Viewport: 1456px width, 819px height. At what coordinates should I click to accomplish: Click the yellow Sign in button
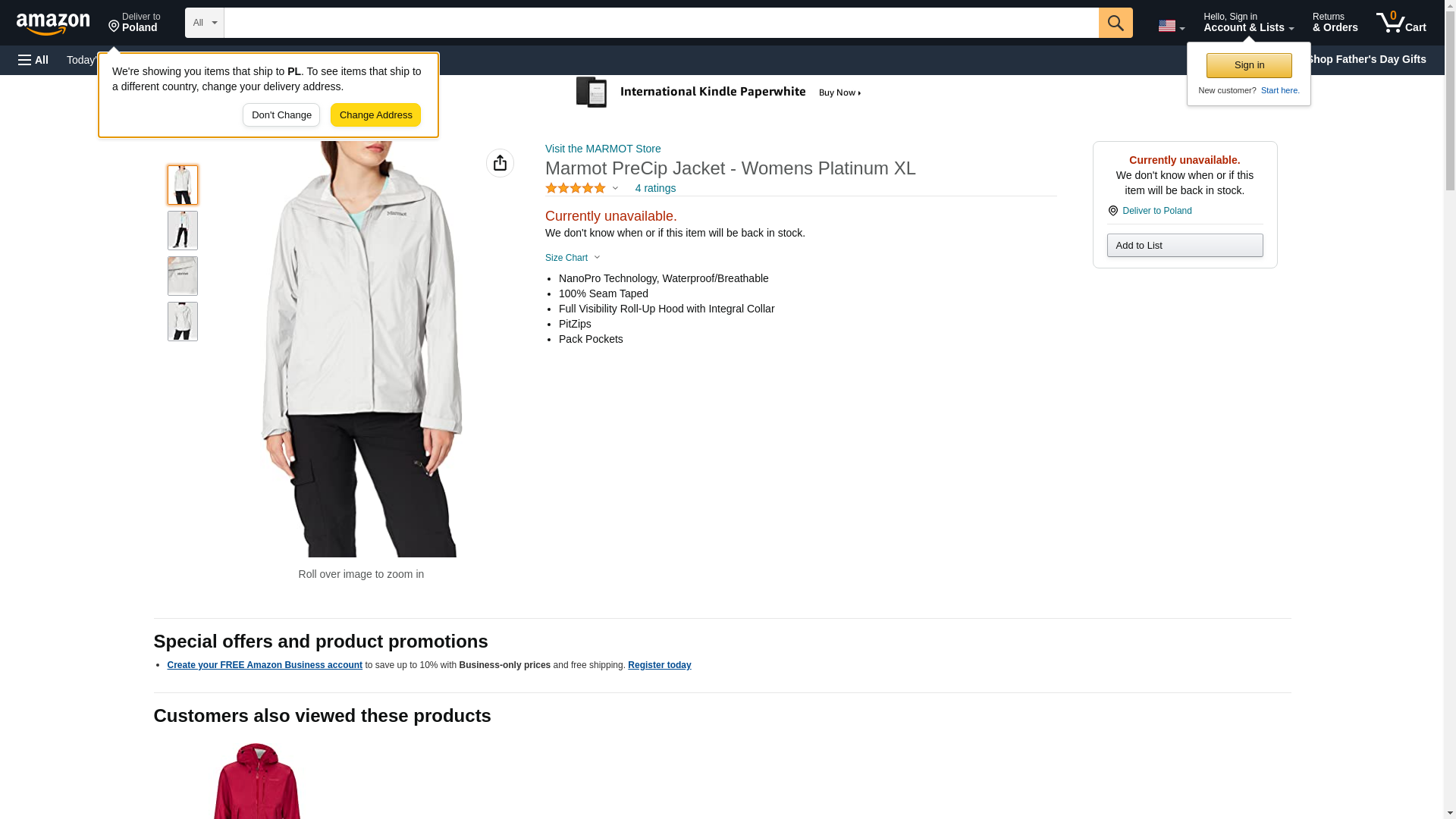coord(1249,65)
